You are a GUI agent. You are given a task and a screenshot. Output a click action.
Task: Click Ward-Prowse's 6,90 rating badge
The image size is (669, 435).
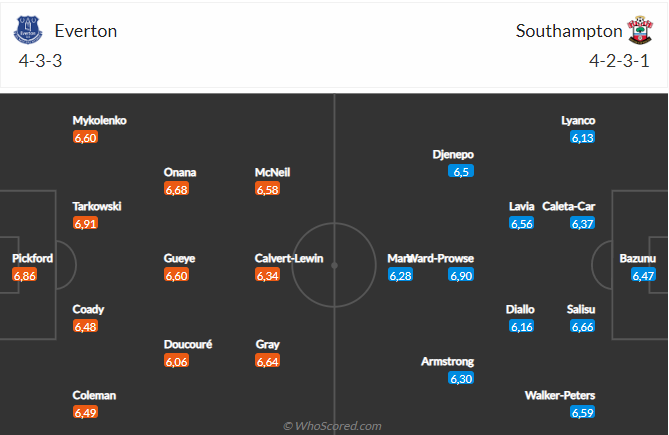(460, 275)
